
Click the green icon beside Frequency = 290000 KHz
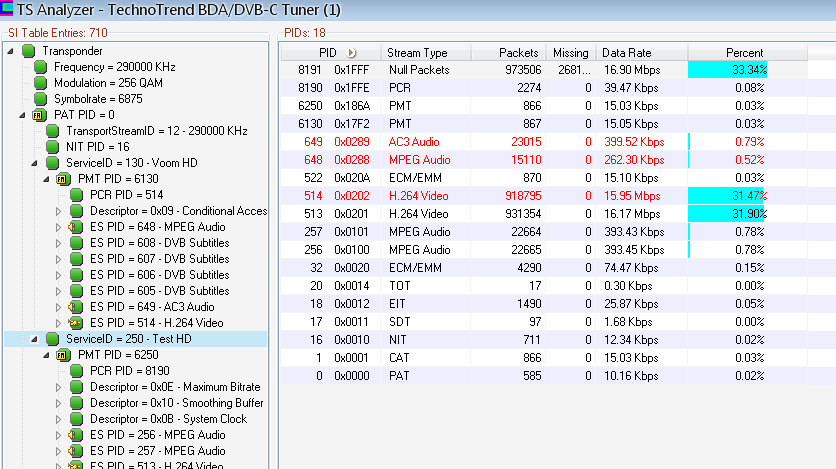[40, 67]
